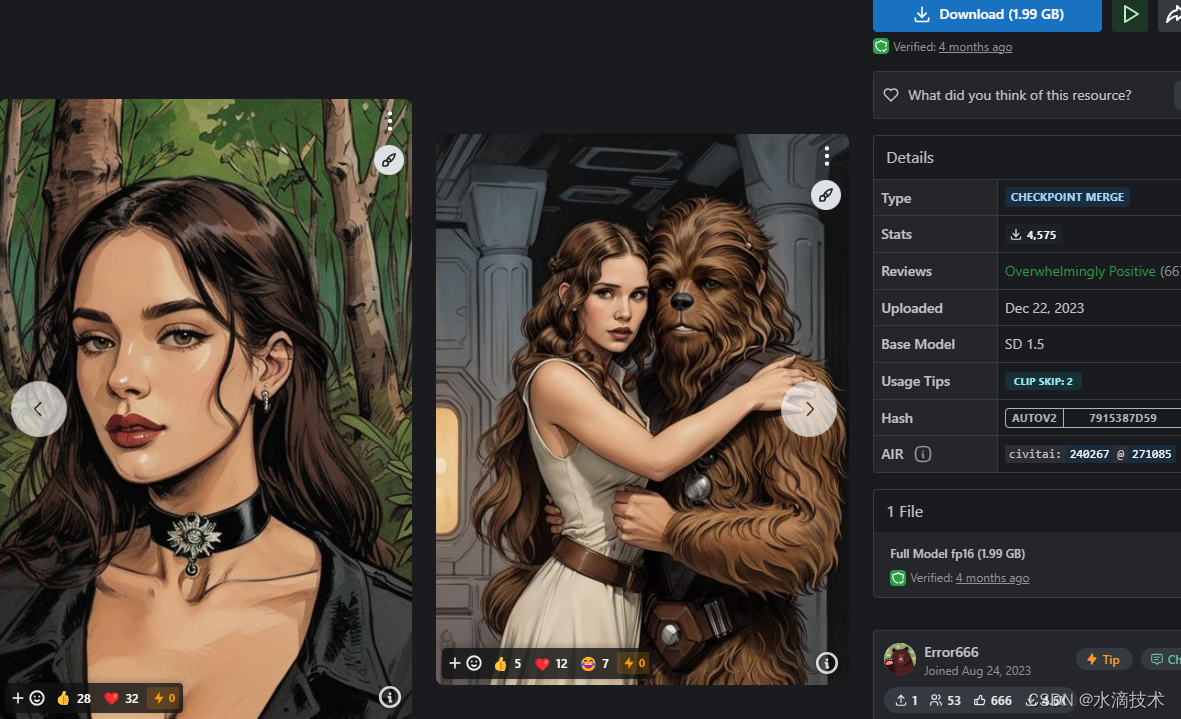1181x719 pixels.
Task: Click the remix brush icon on Chewbacca image
Action: click(825, 195)
